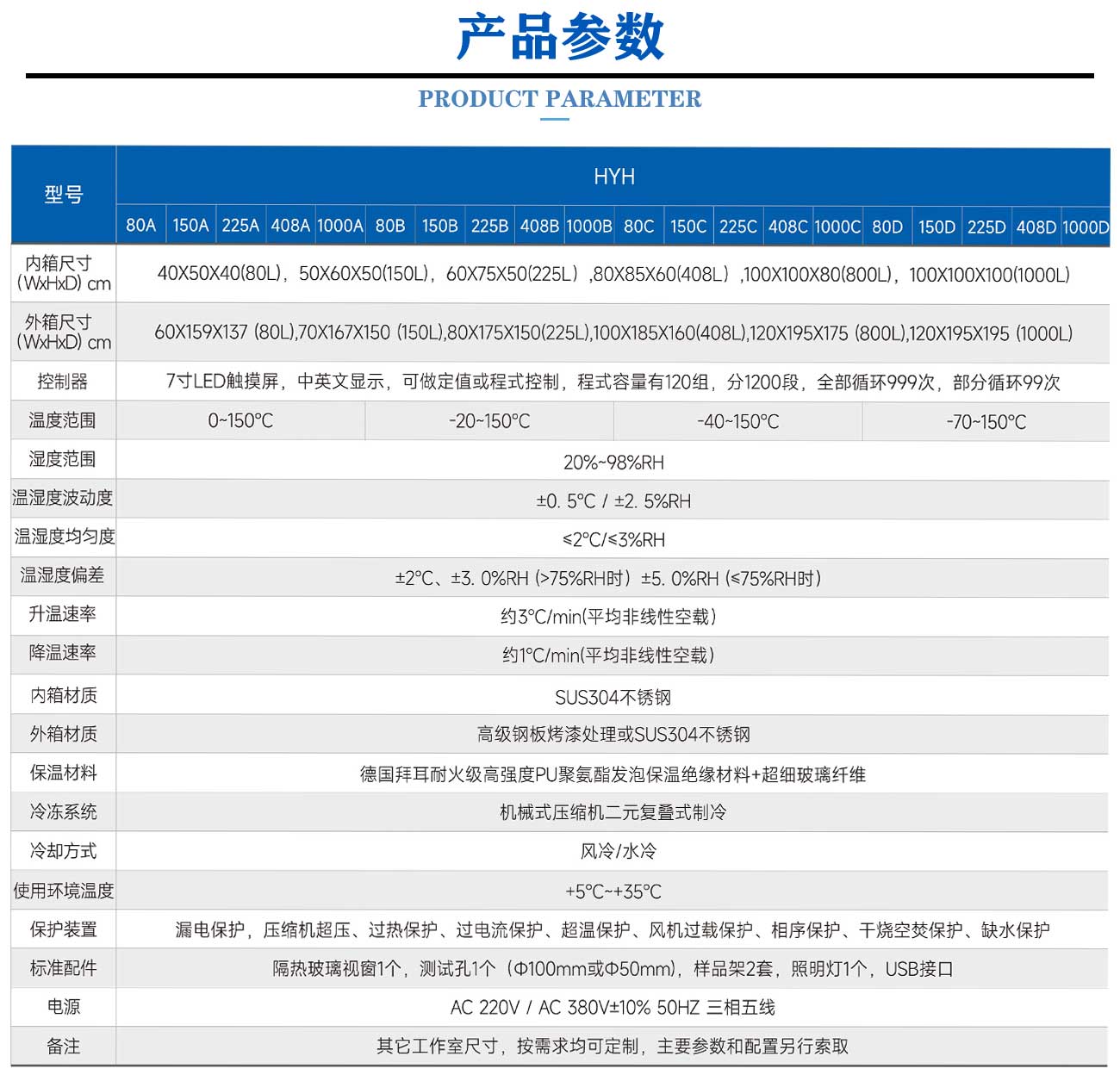Screen dimensions: 1120x1081
Task: Click the 控制器 row label
Action: click(x=63, y=381)
